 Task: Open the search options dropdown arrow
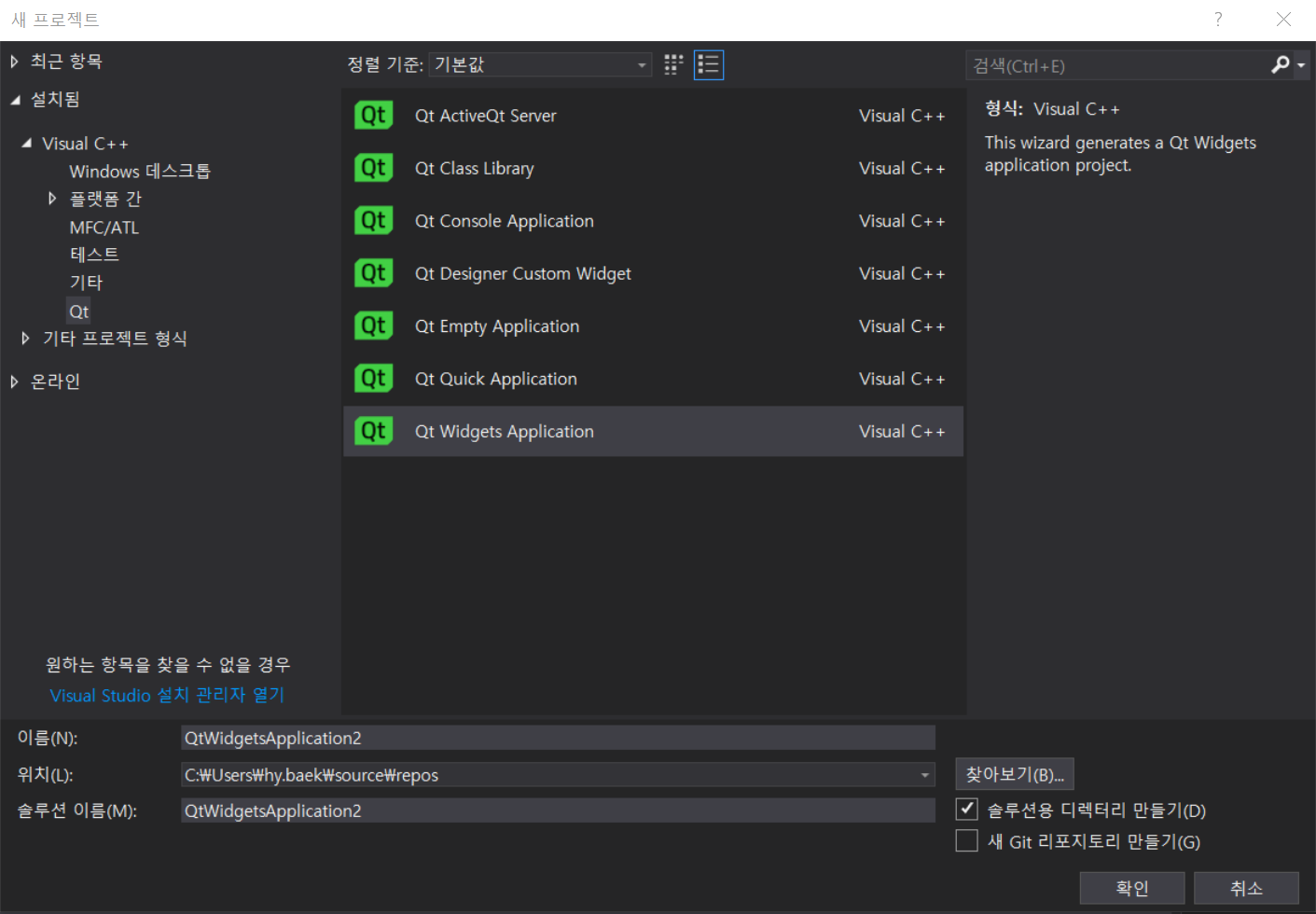[x=1301, y=65]
